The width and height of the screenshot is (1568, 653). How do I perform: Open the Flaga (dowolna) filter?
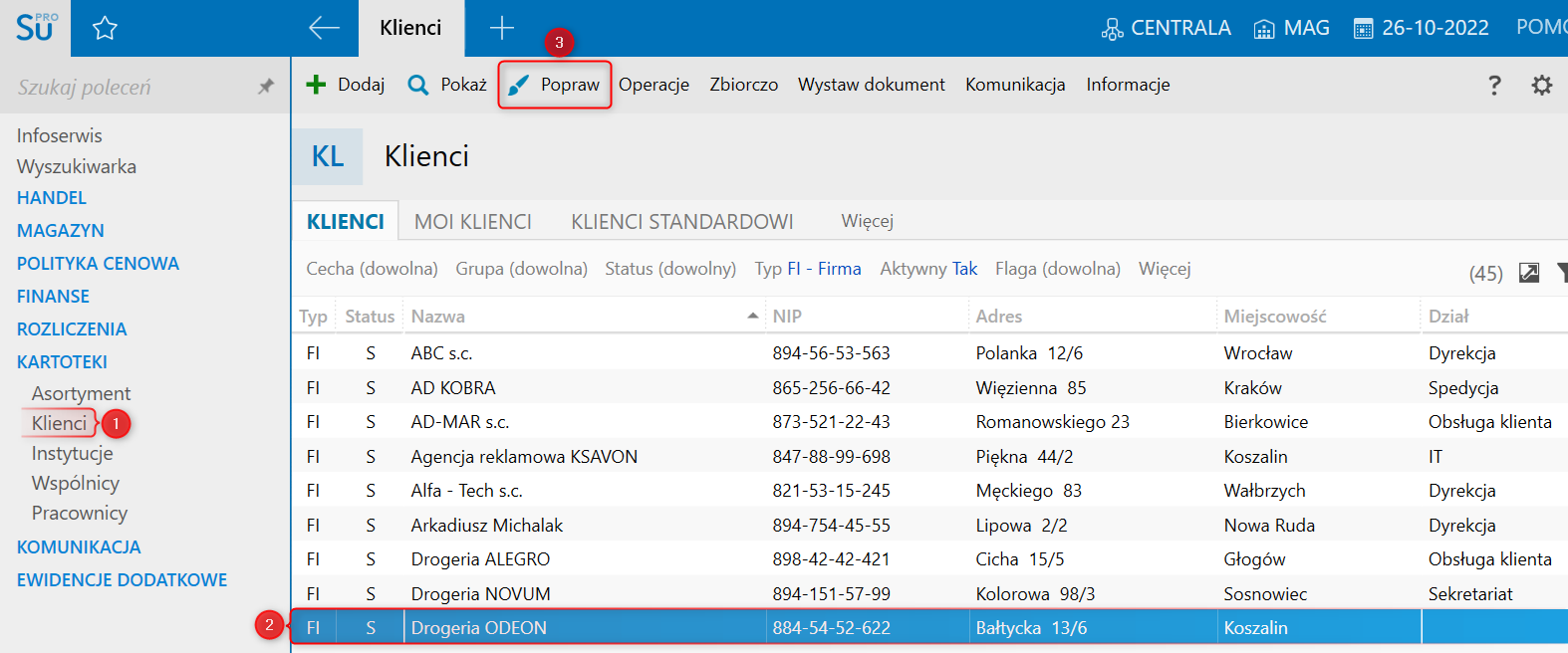click(1058, 269)
